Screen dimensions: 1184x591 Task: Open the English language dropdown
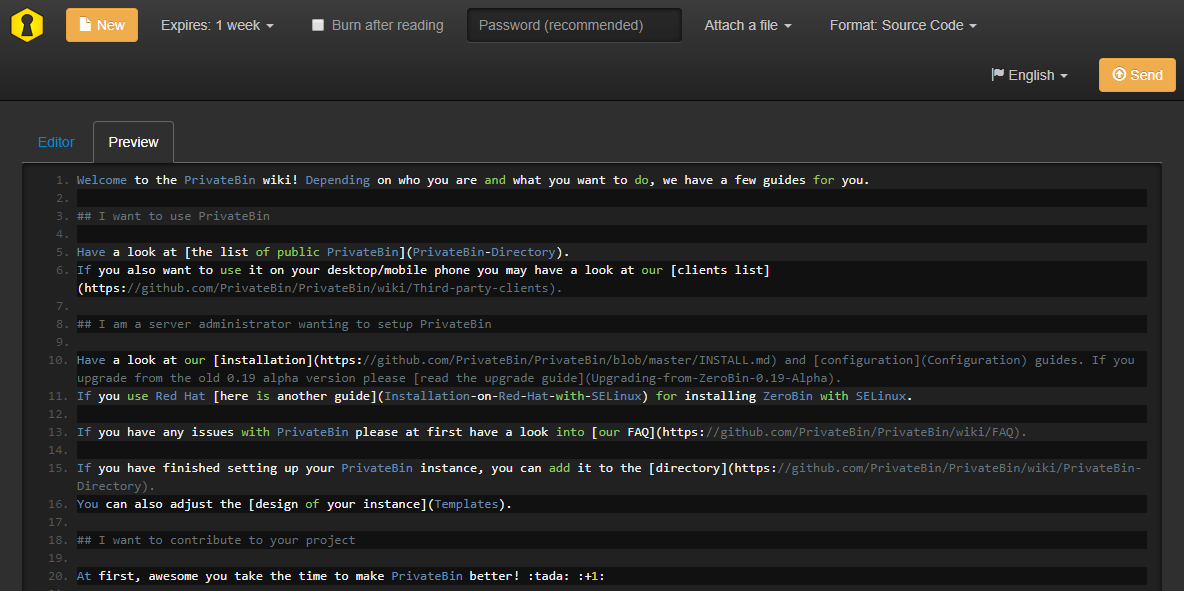pyautogui.click(x=1029, y=74)
